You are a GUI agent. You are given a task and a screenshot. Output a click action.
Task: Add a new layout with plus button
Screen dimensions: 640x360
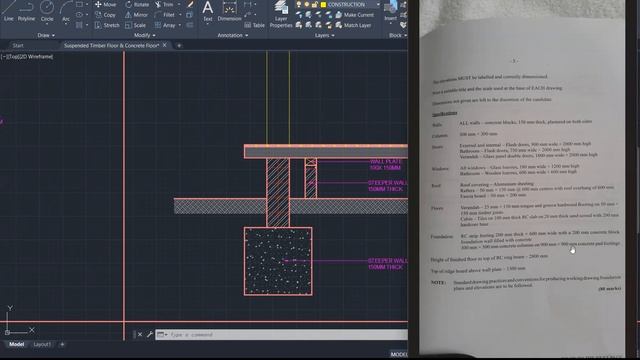[x=62, y=344]
